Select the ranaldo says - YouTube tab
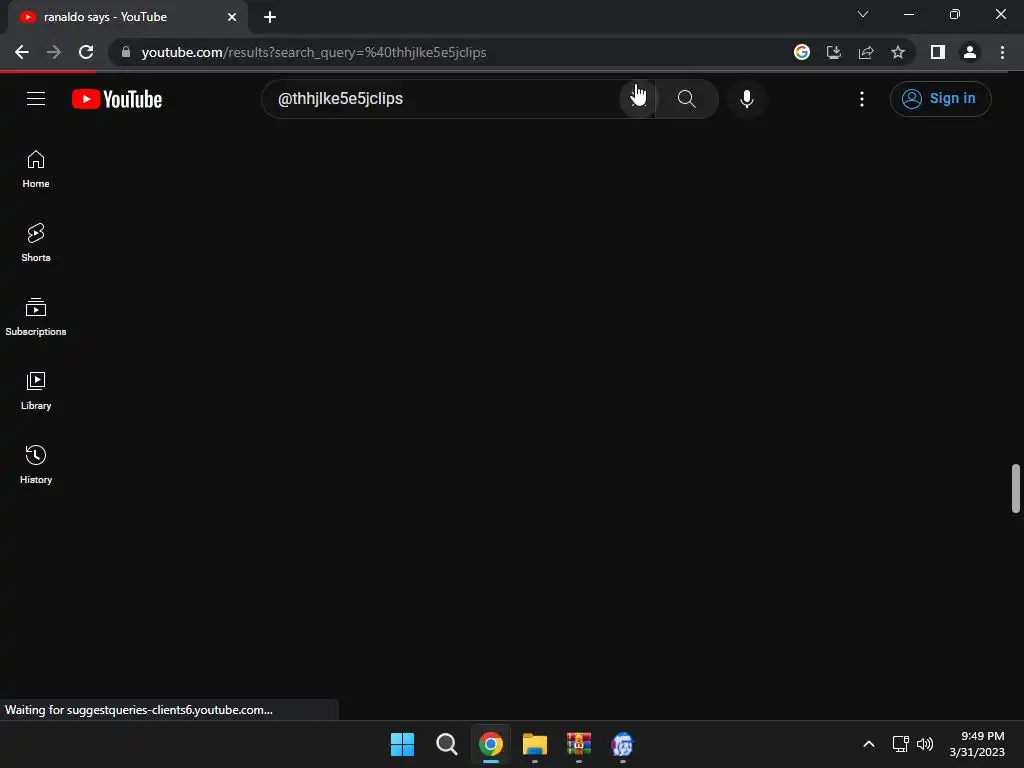The image size is (1024, 768). [x=127, y=17]
